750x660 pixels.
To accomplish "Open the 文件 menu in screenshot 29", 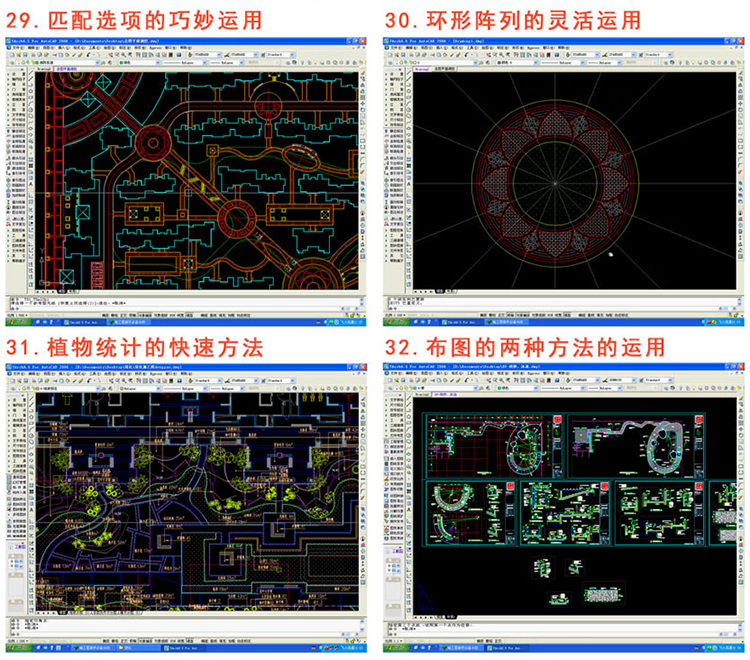I will pyautogui.click(x=17, y=48).
